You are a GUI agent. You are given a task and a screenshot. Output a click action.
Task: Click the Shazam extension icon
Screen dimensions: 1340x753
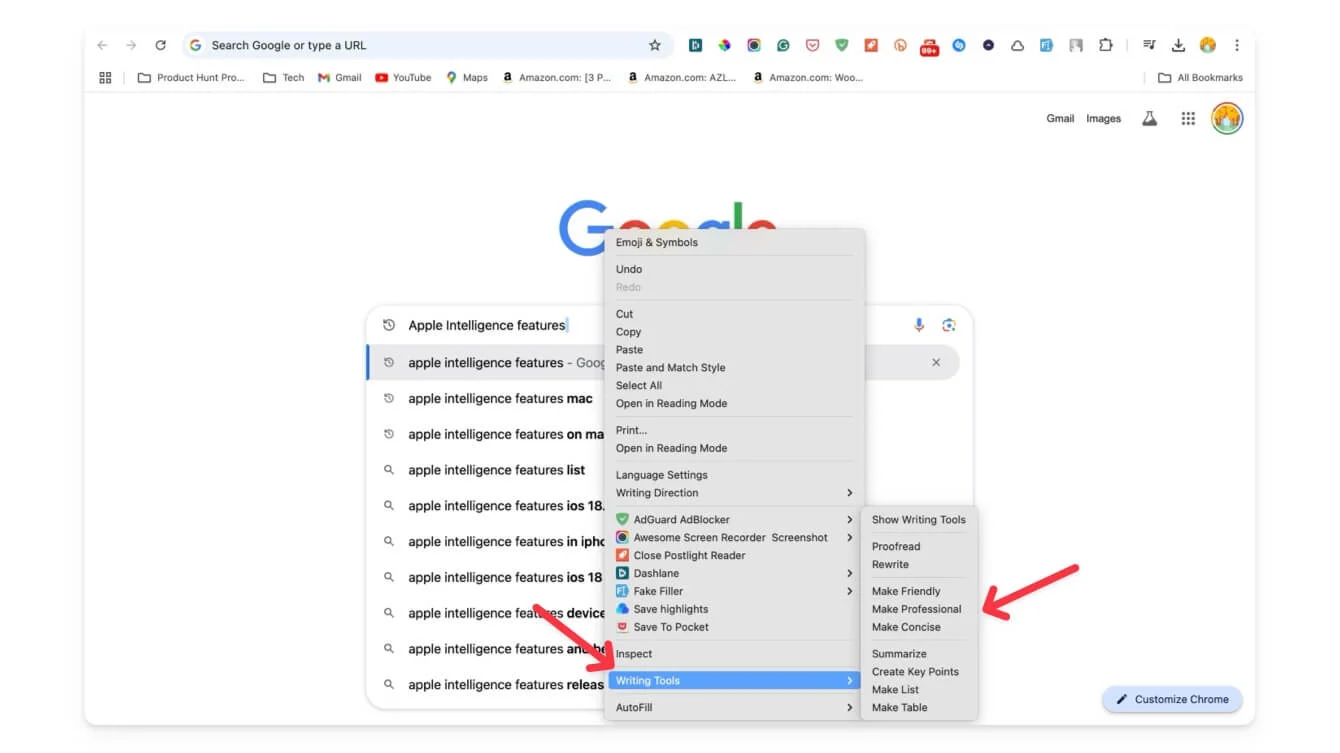point(959,45)
